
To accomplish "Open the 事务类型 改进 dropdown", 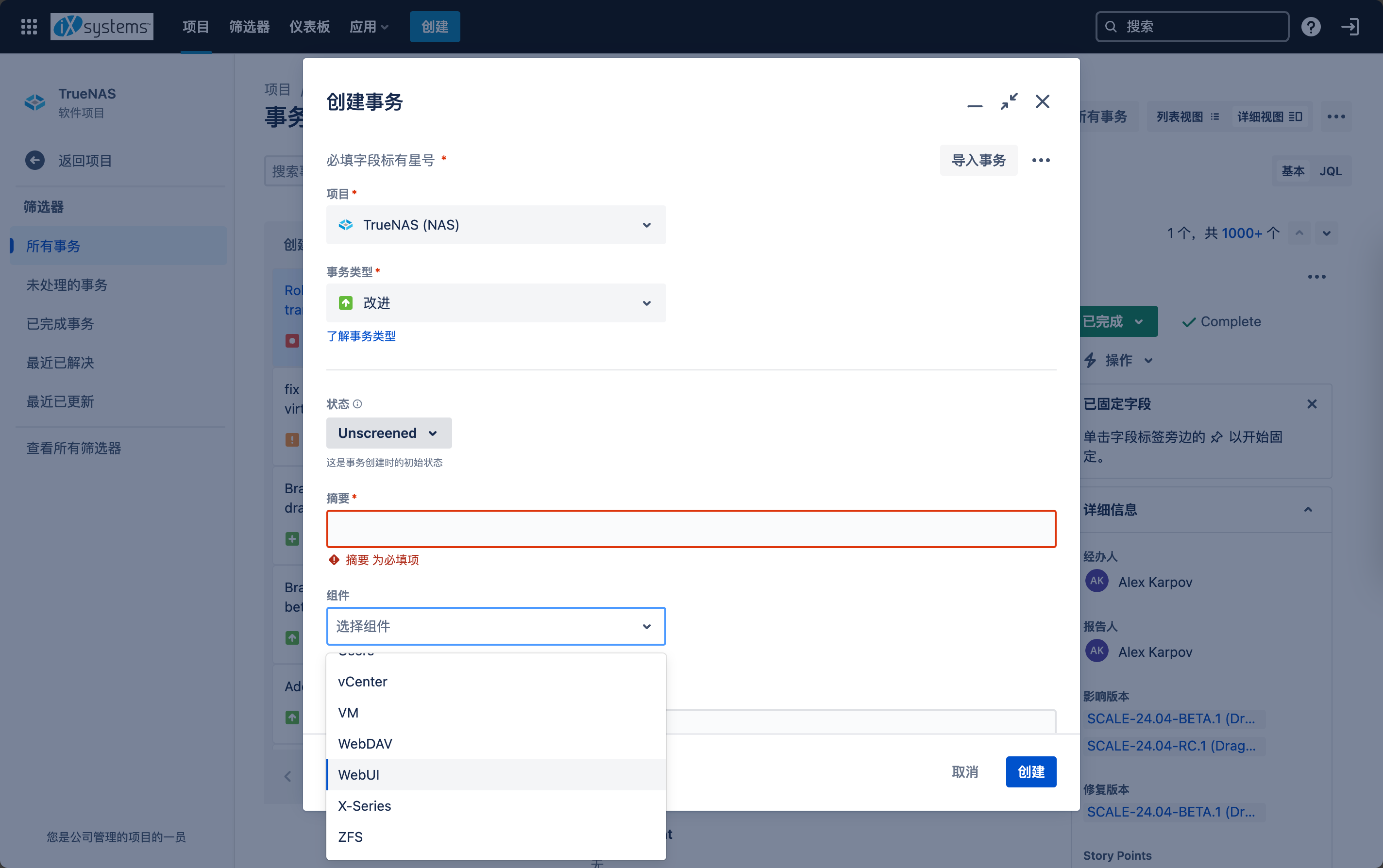I will pos(495,303).
